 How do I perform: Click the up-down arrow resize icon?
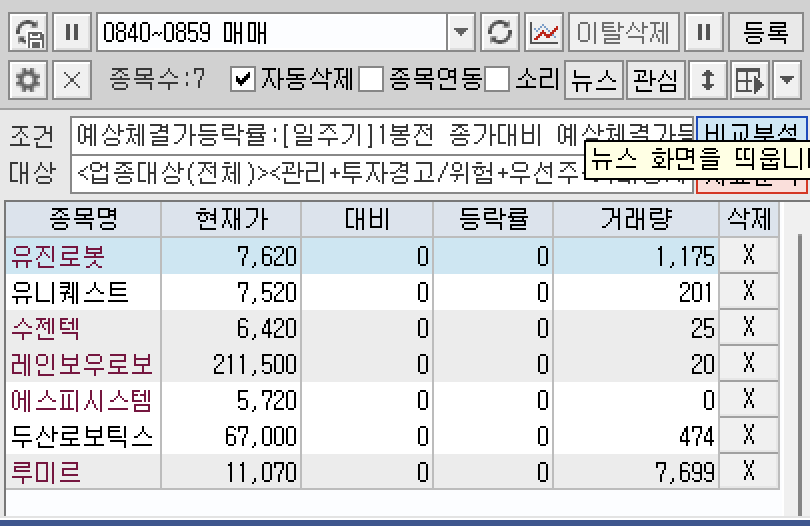[708, 80]
